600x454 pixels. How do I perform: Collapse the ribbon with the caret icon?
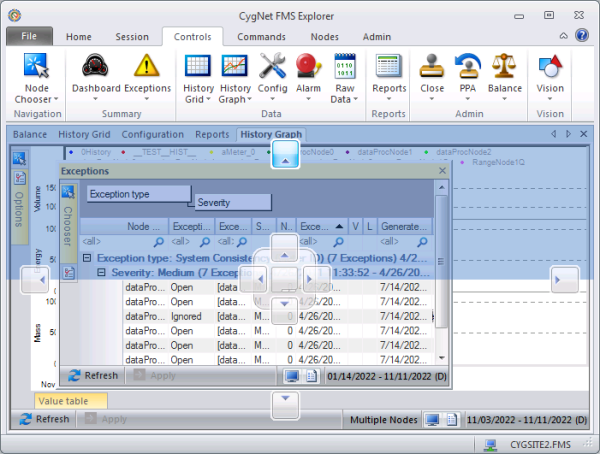pyautogui.click(x=564, y=36)
